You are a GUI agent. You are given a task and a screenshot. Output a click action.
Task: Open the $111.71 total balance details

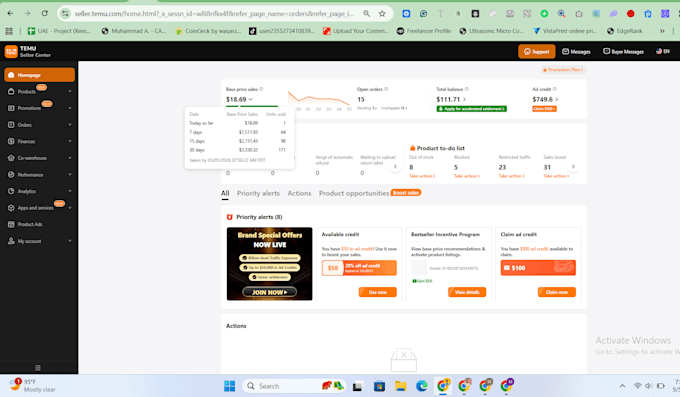(x=451, y=99)
